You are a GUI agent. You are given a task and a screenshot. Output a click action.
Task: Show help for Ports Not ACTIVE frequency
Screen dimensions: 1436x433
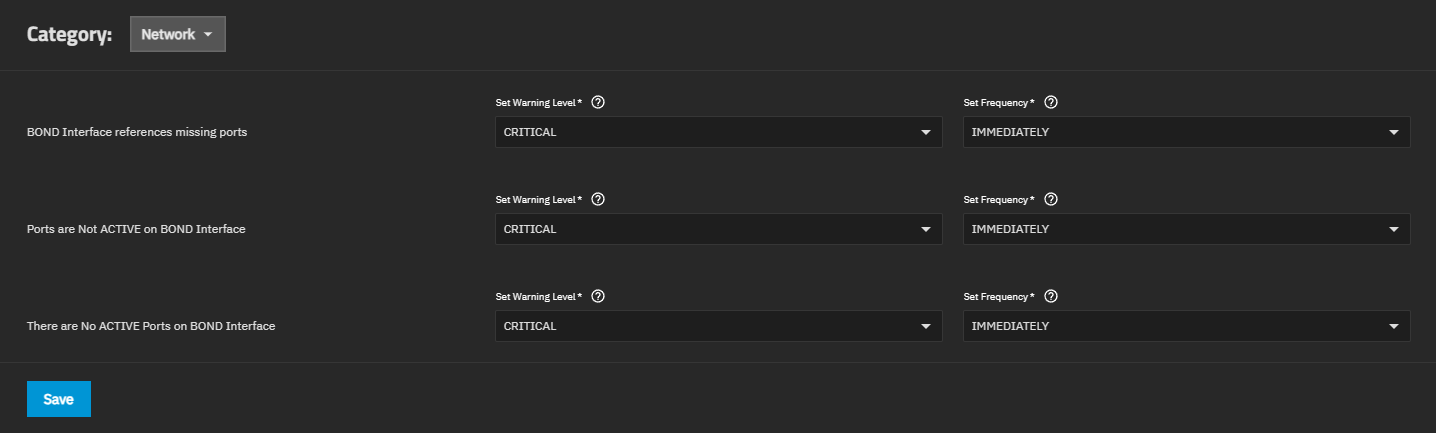1050,199
